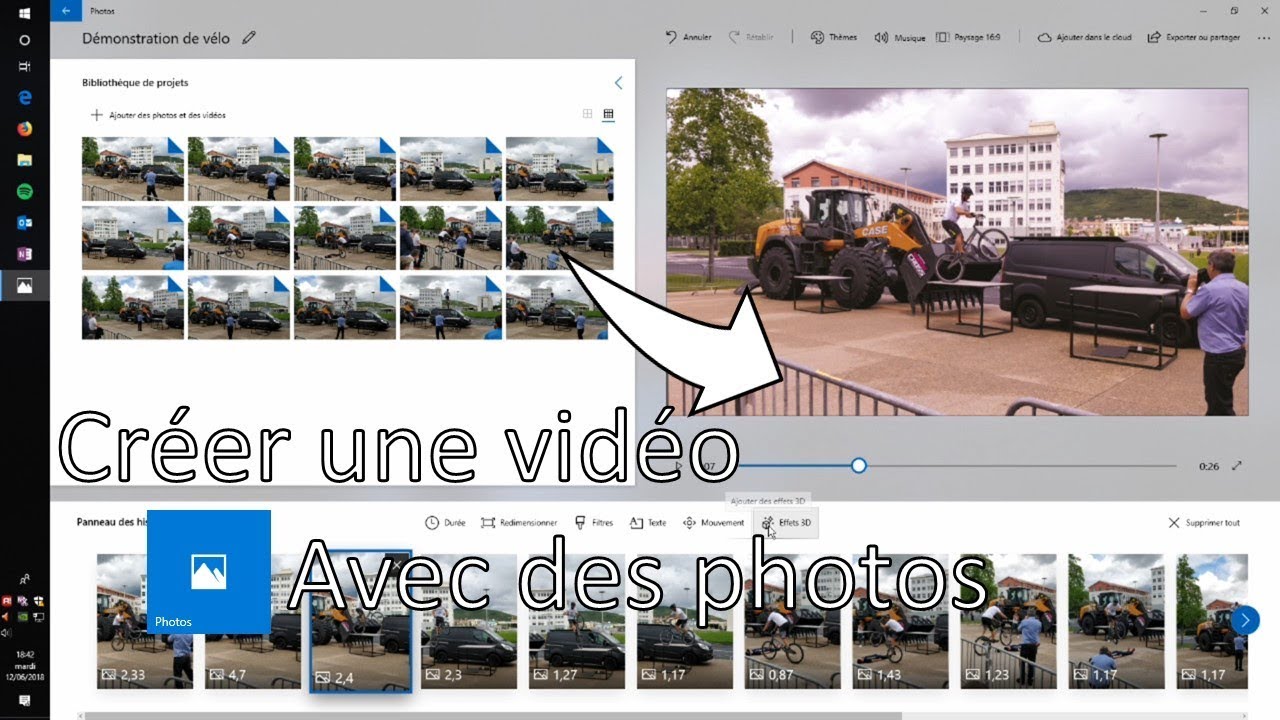Advance the storyboard with next arrow
The image size is (1280, 720).
1245,620
